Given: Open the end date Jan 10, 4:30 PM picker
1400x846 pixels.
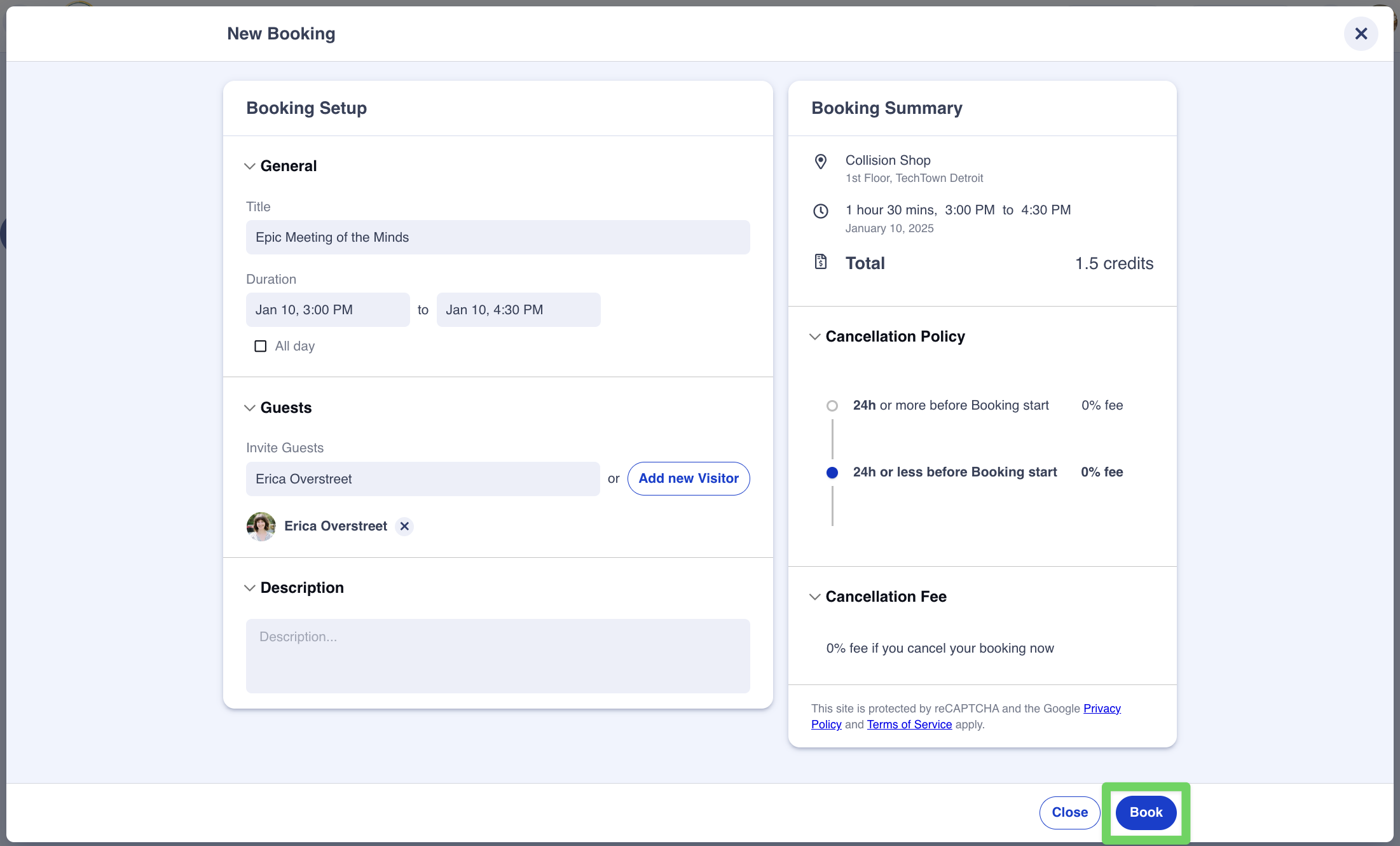Looking at the screenshot, I should (518, 310).
